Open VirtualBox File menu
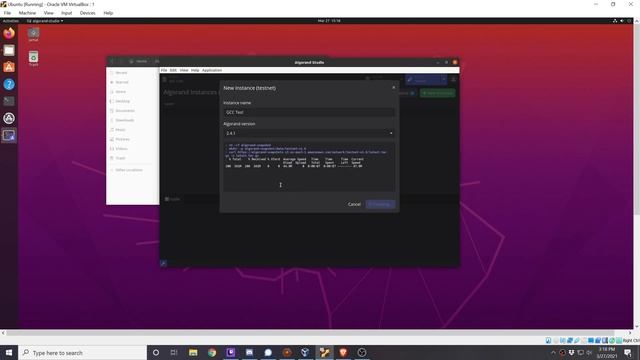 [7, 13]
